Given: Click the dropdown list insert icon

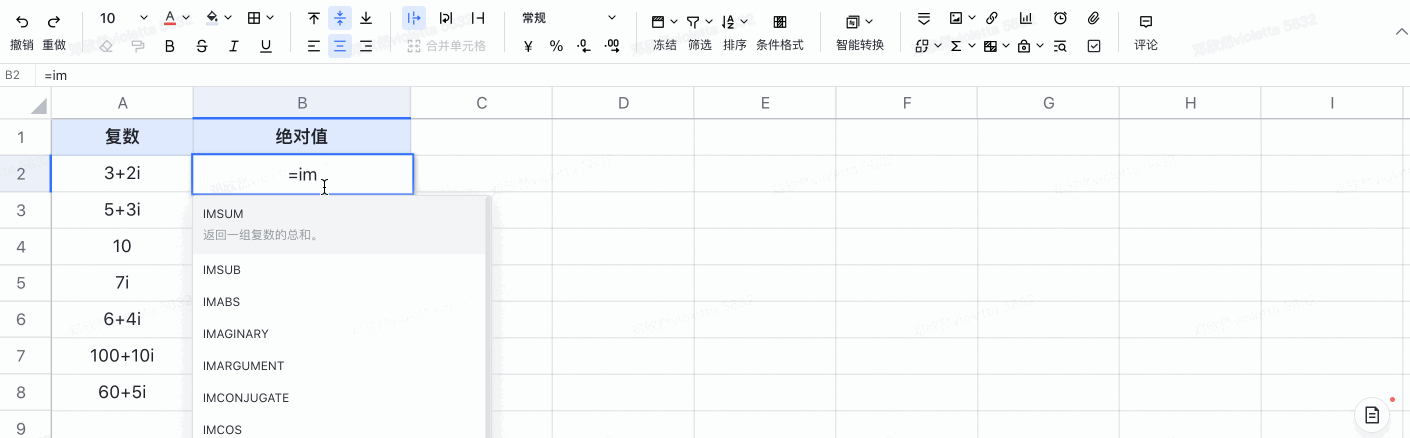Looking at the screenshot, I should click(924, 18).
